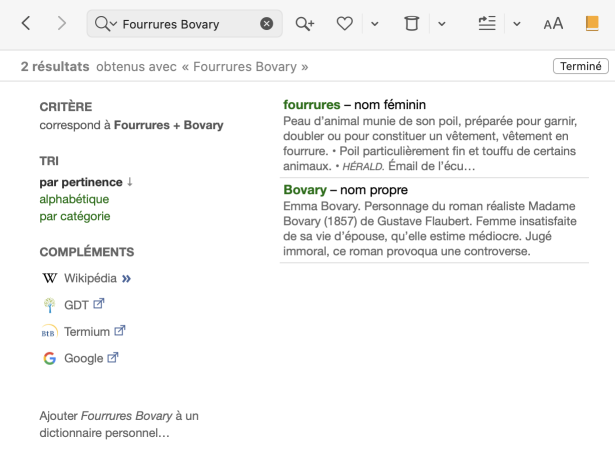Expand the favorites dropdown chevron
This screenshot has width=615, height=457.
click(x=374, y=24)
